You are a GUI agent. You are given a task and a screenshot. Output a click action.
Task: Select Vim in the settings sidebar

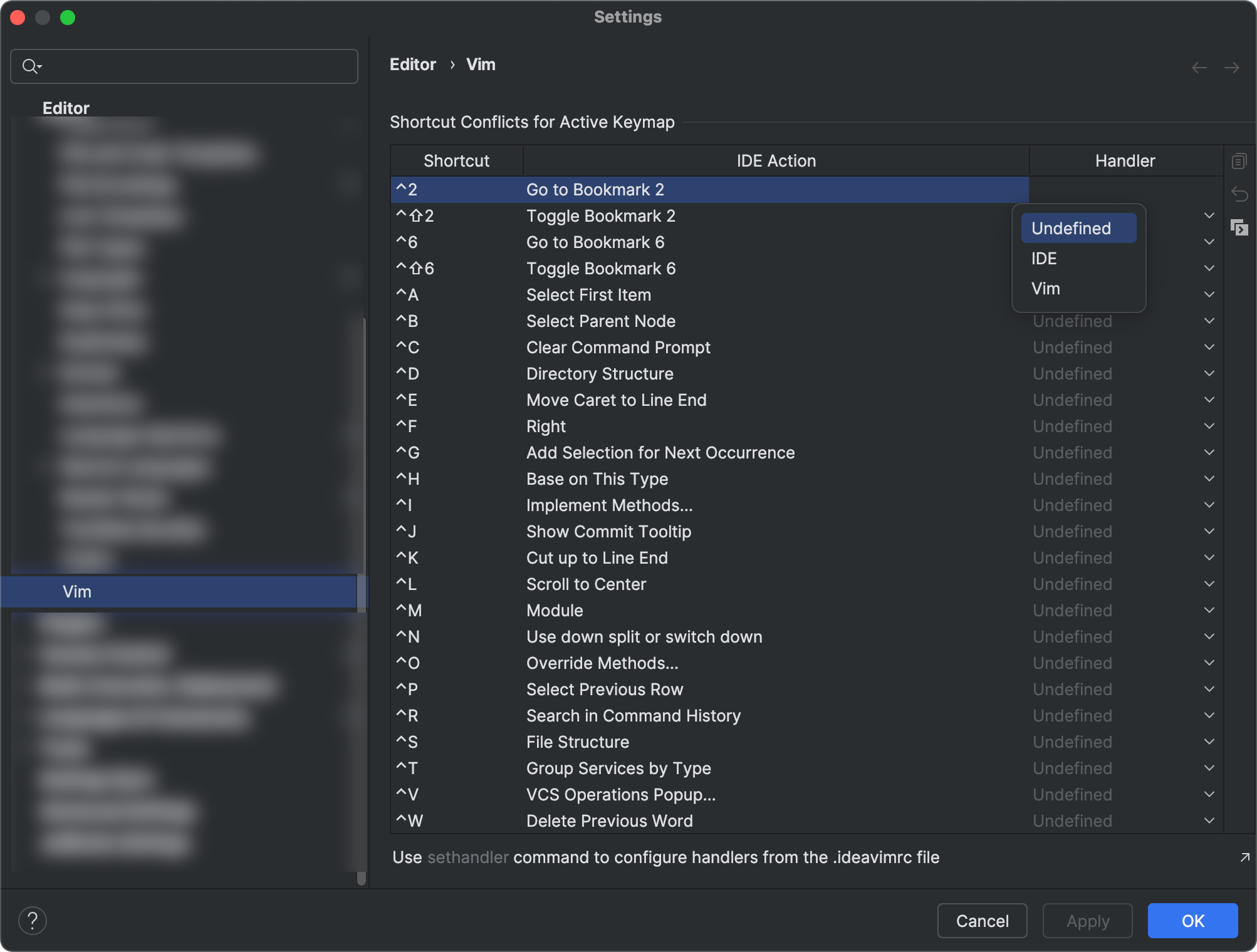76,591
